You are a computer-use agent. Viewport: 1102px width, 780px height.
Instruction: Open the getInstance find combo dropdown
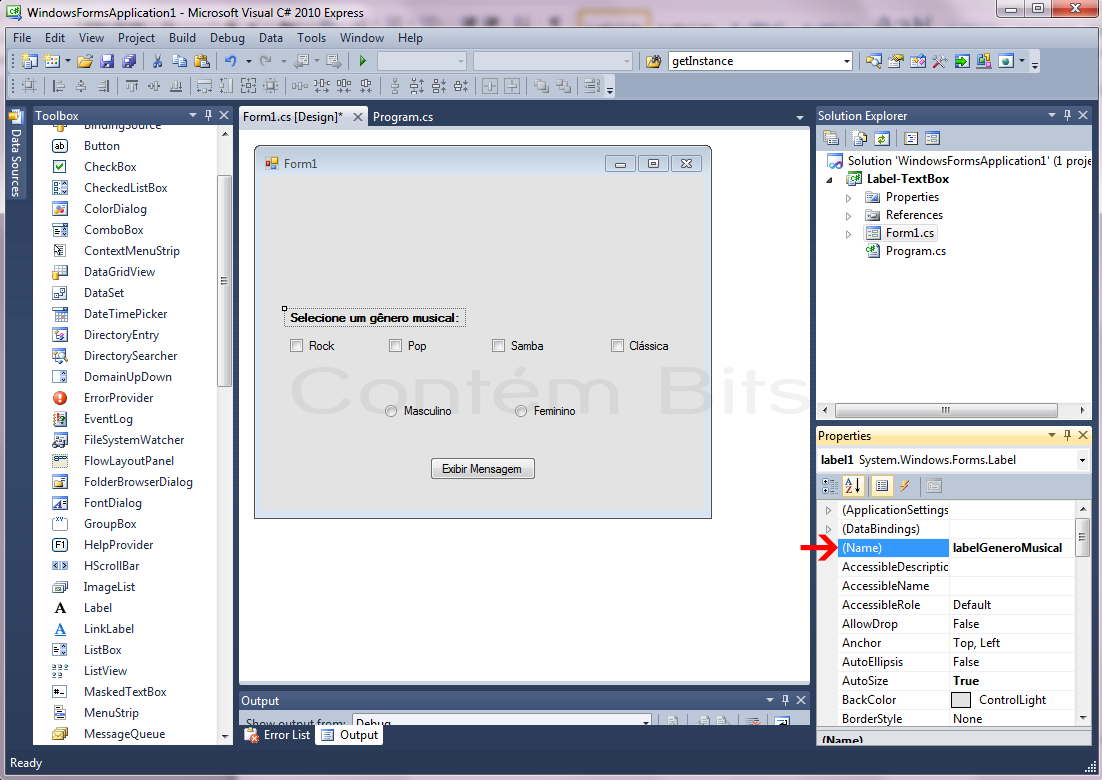pyautogui.click(x=846, y=61)
